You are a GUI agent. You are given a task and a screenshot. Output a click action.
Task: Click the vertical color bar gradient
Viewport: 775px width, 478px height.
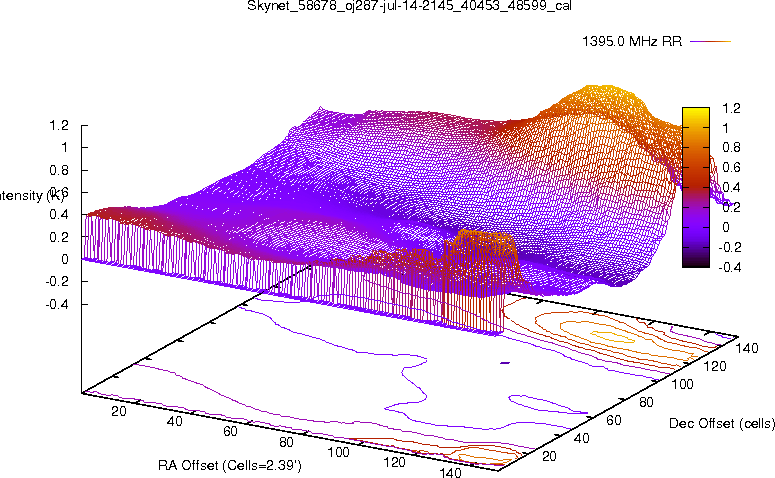coord(696,187)
